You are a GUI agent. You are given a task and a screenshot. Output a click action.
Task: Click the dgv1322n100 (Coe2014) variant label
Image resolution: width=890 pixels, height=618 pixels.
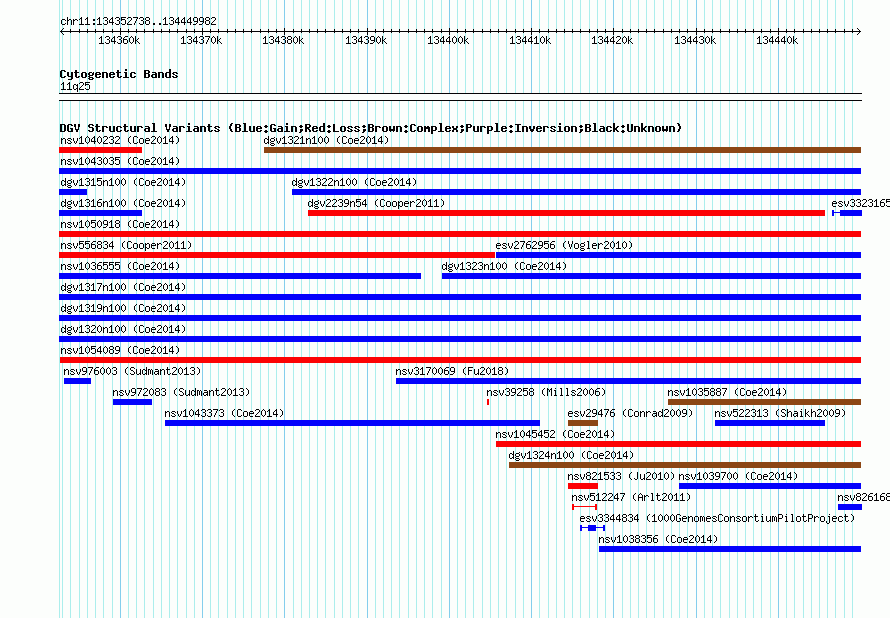tap(354, 182)
